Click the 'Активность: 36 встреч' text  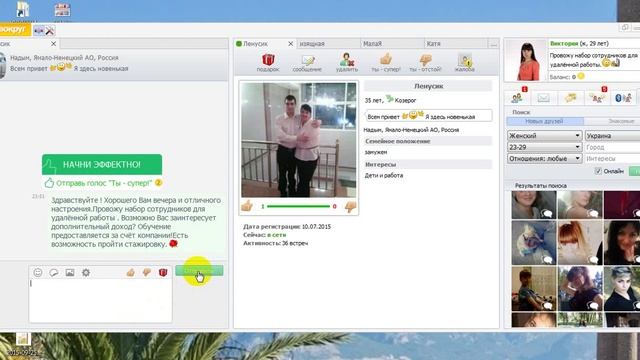click(276, 243)
